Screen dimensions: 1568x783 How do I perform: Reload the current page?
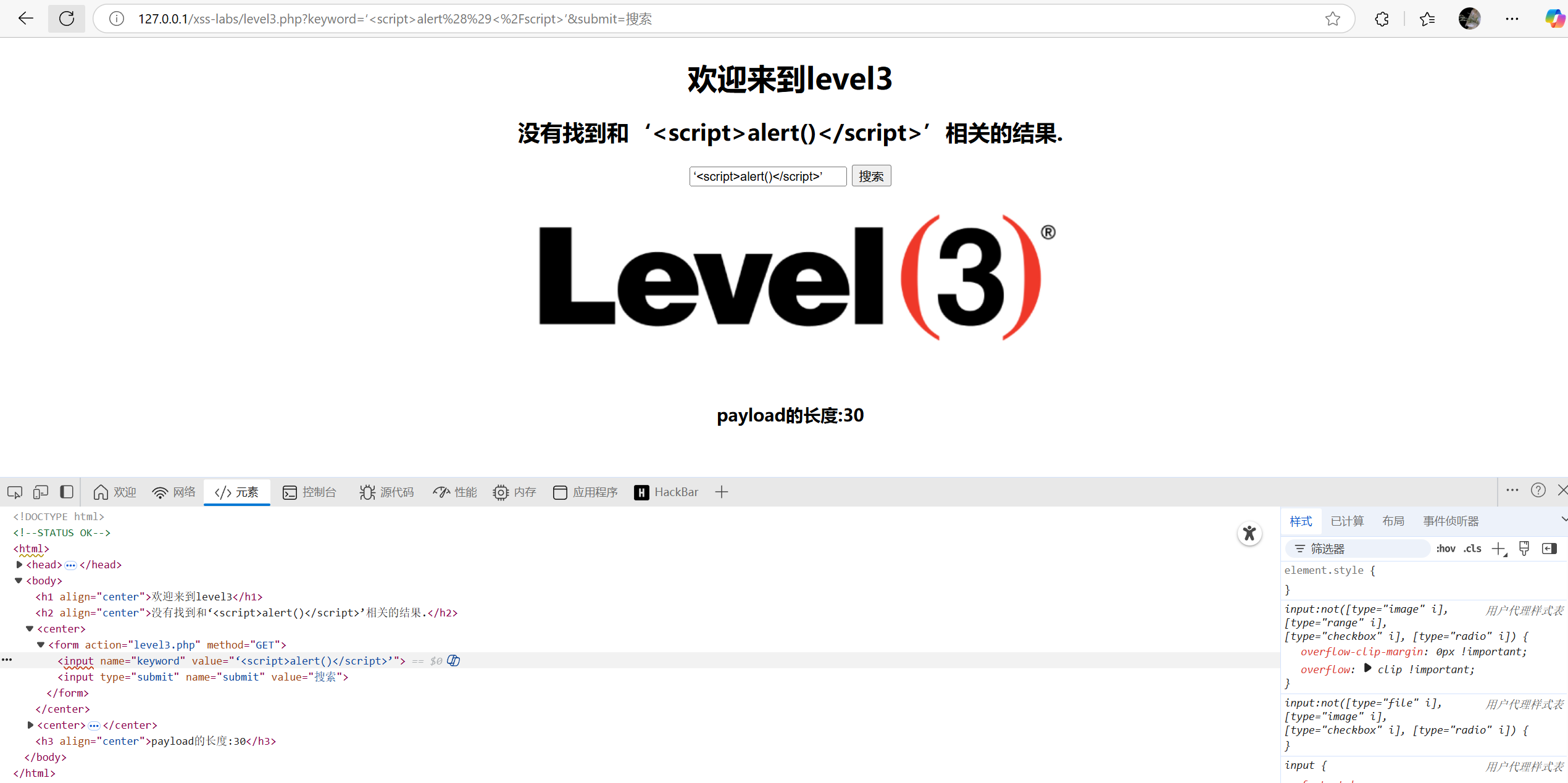[x=67, y=19]
